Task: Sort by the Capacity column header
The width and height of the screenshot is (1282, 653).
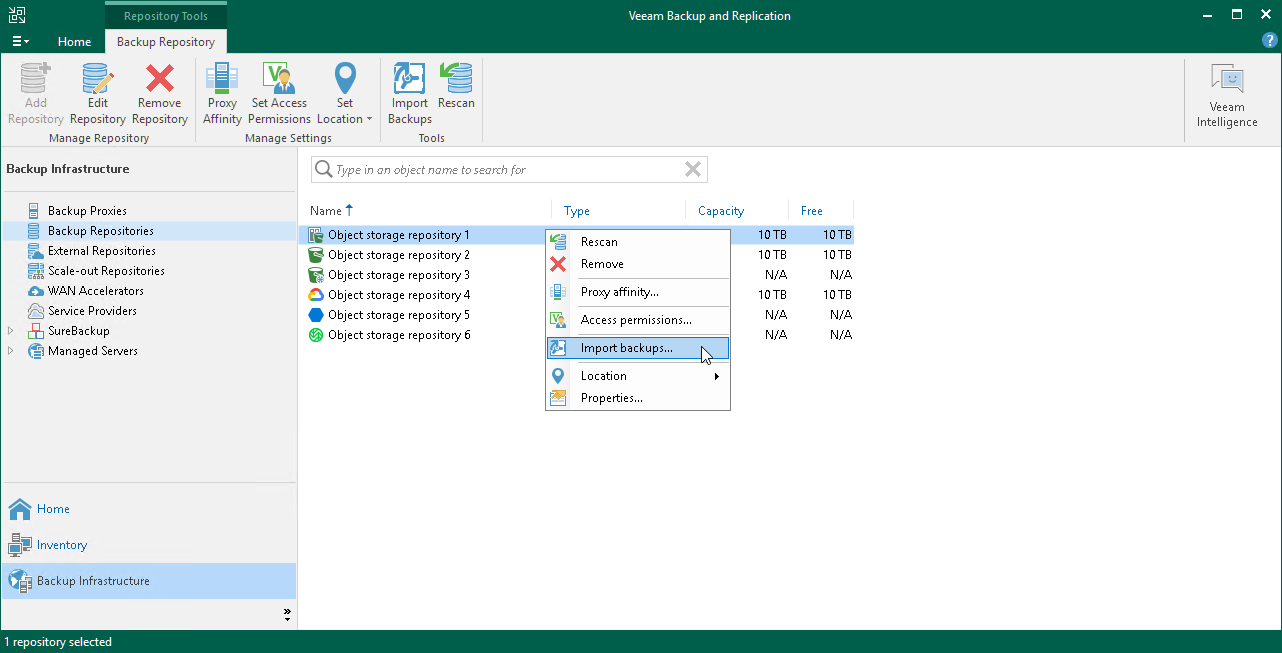Action: coord(721,211)
